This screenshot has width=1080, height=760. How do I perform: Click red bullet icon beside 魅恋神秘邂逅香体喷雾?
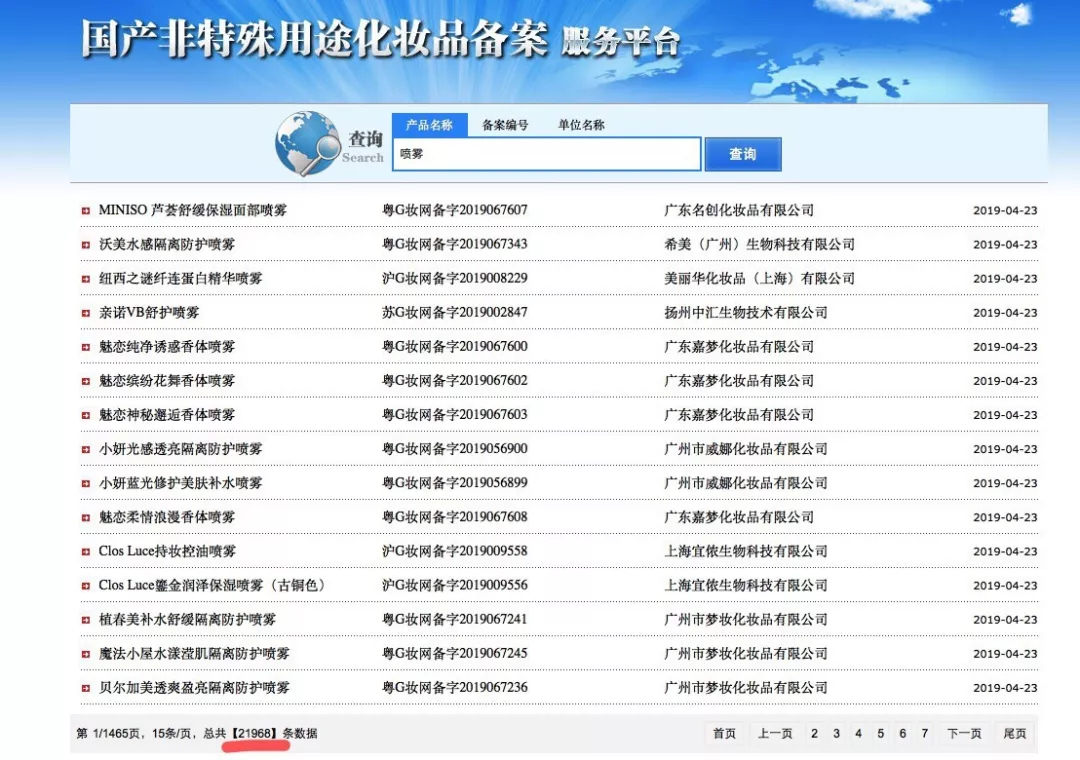[x=85, y=415]
